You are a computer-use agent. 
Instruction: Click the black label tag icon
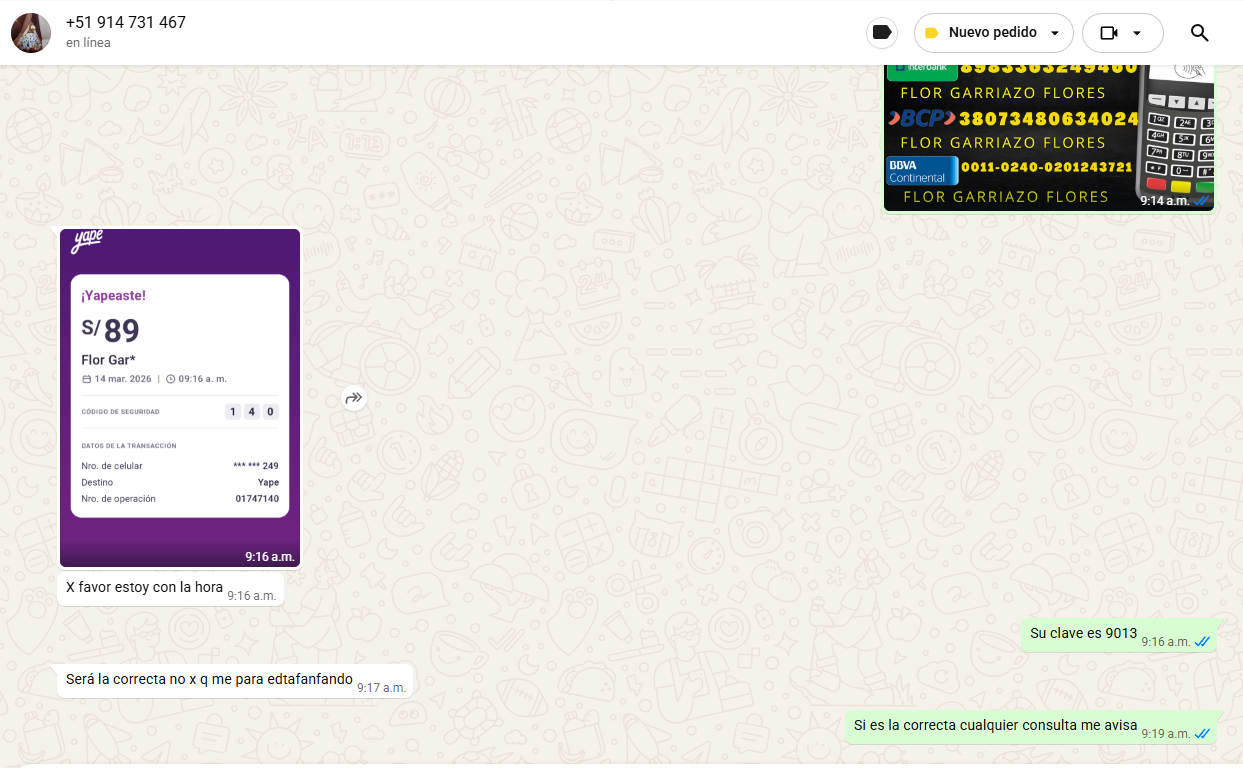click(881, 33)
